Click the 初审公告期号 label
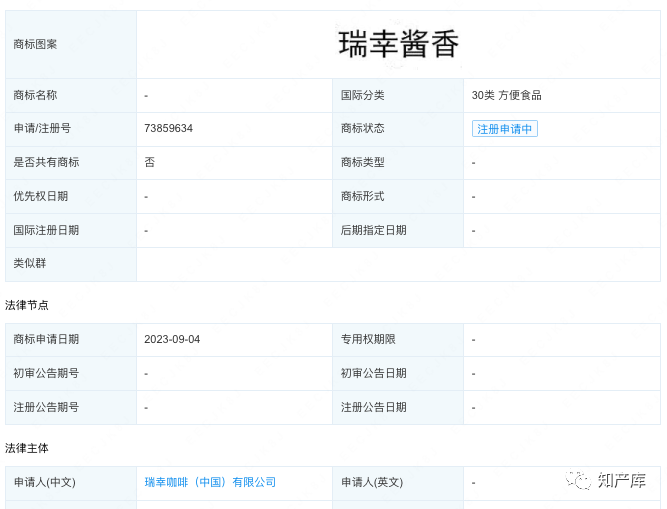 point(46,373)
